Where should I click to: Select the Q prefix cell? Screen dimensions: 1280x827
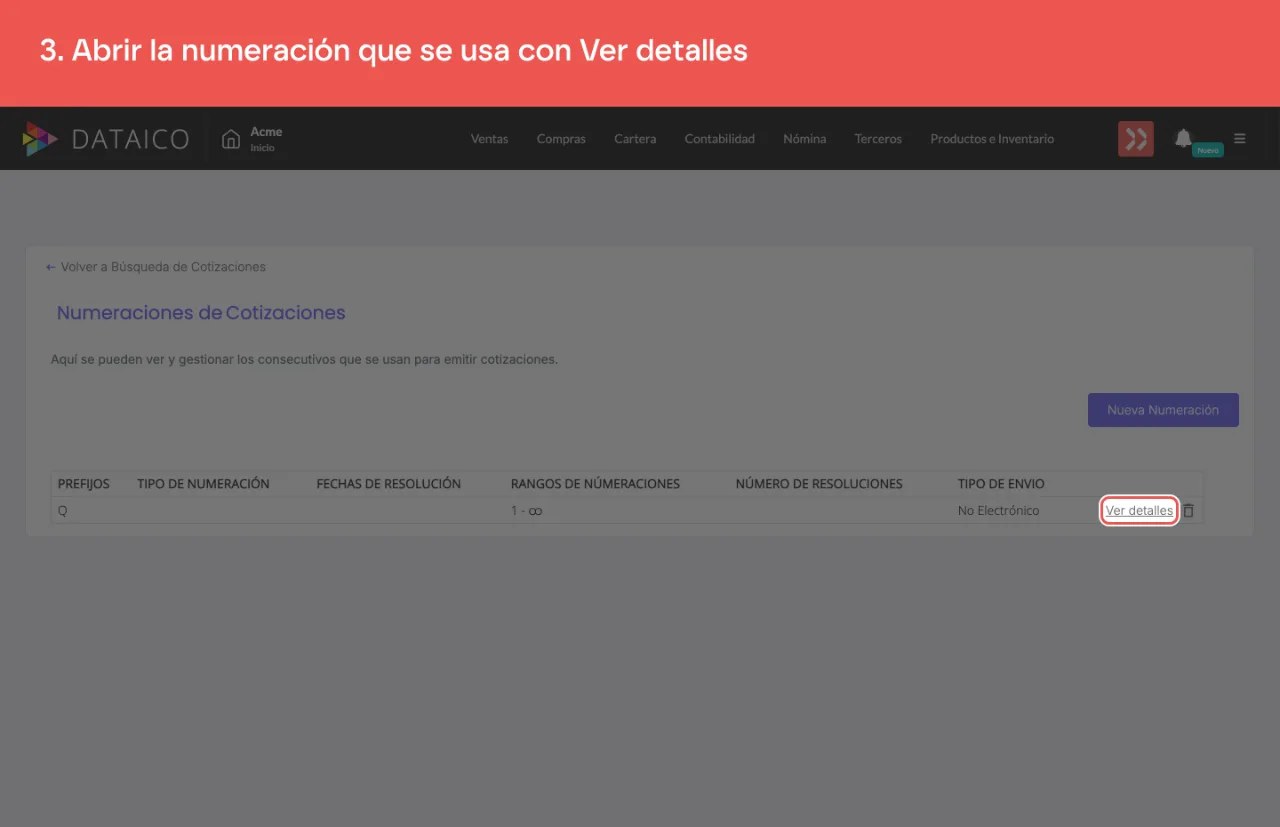[x=62, y=511]
